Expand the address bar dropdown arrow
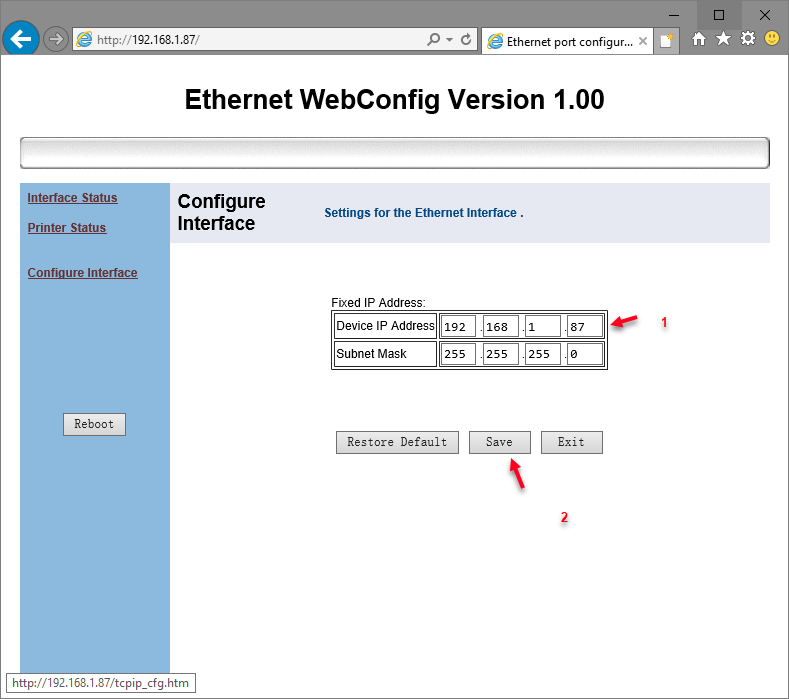This screenshot has height=699, width=789. tap(450, 40)
